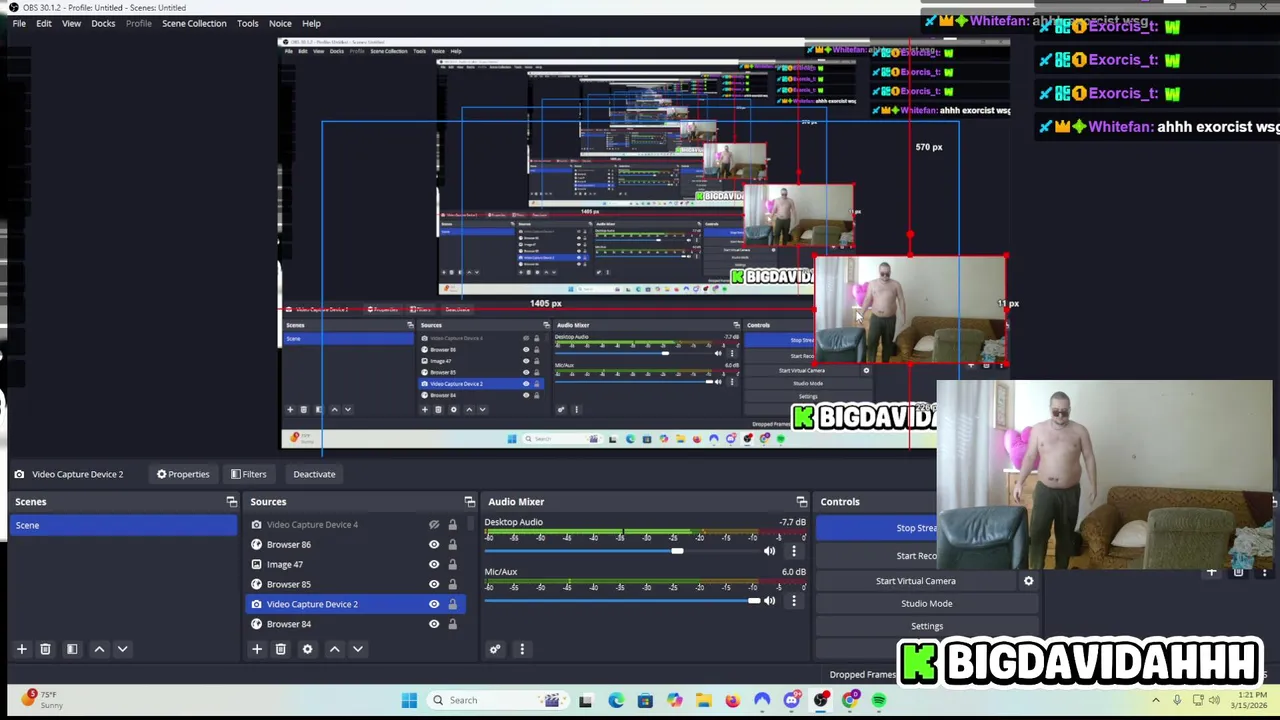
Task: Open Properties for selected source
Action: (183, 474)
